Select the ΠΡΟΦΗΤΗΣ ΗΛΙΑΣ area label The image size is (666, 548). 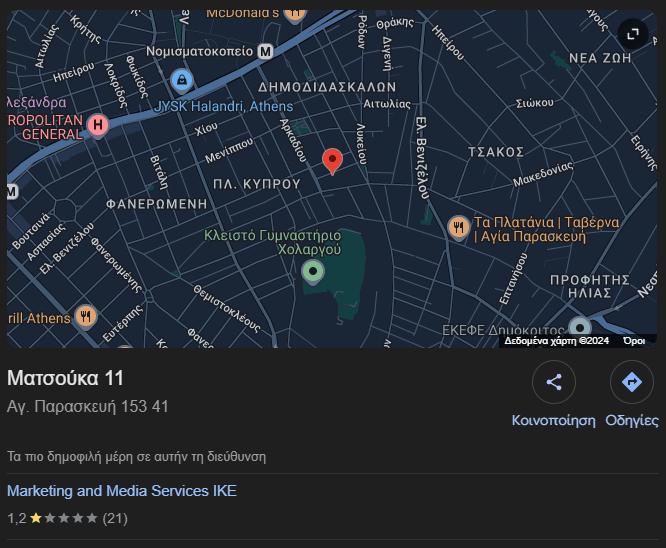590,286
